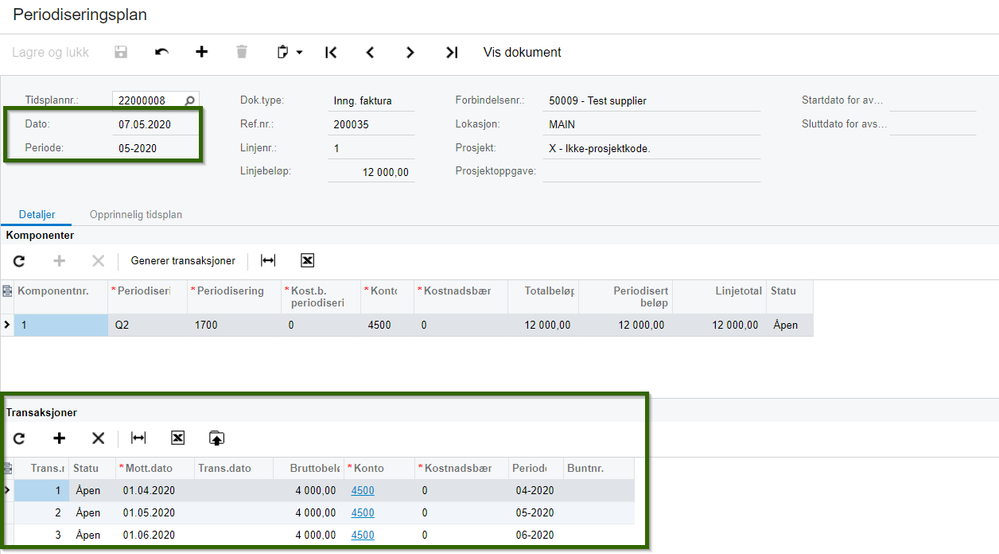Go to first record in toolbar
Screen dimensions: 999x554
click(x=331, y=52)
